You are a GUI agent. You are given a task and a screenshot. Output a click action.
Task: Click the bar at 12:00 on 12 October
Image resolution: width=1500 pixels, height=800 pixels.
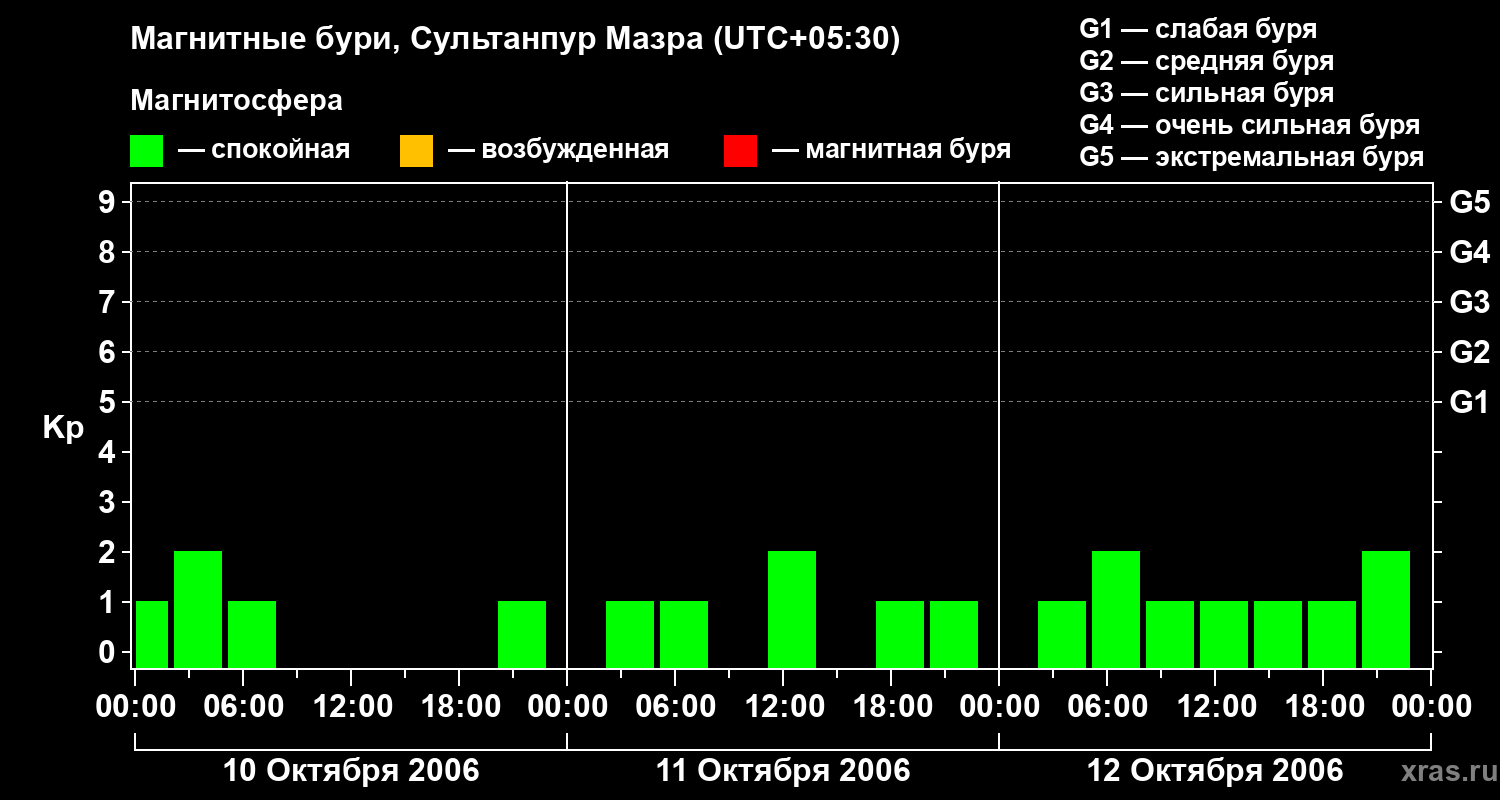click(x=1224, y=634)
